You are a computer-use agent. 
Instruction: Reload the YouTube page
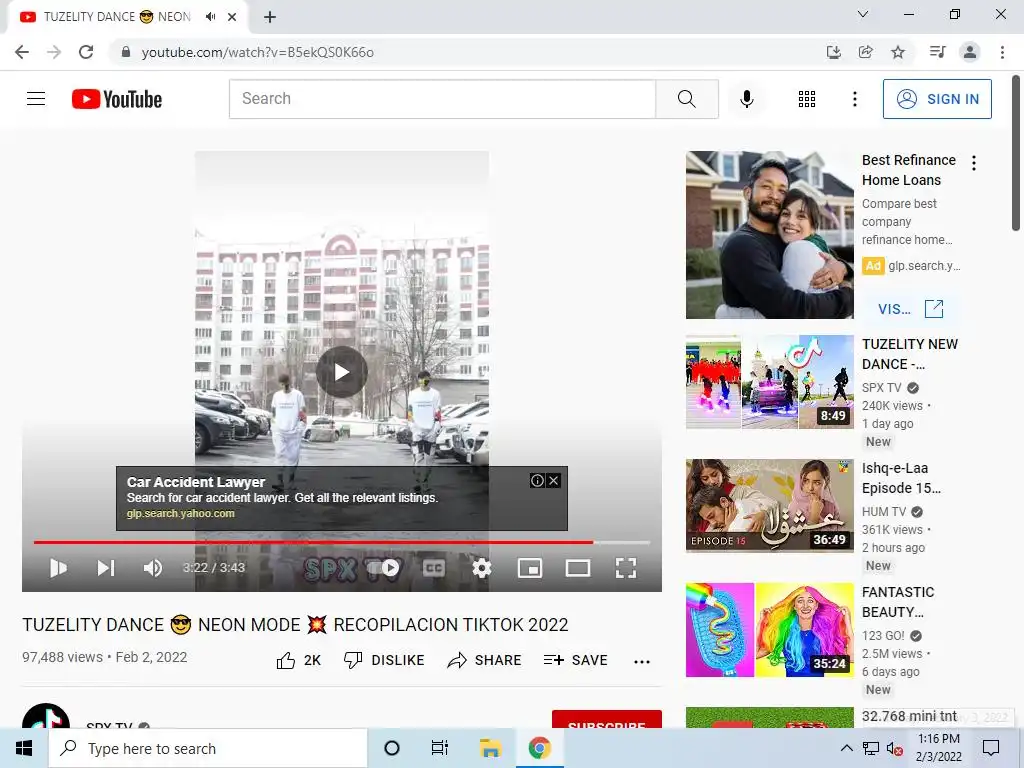[x=86, y=52]
